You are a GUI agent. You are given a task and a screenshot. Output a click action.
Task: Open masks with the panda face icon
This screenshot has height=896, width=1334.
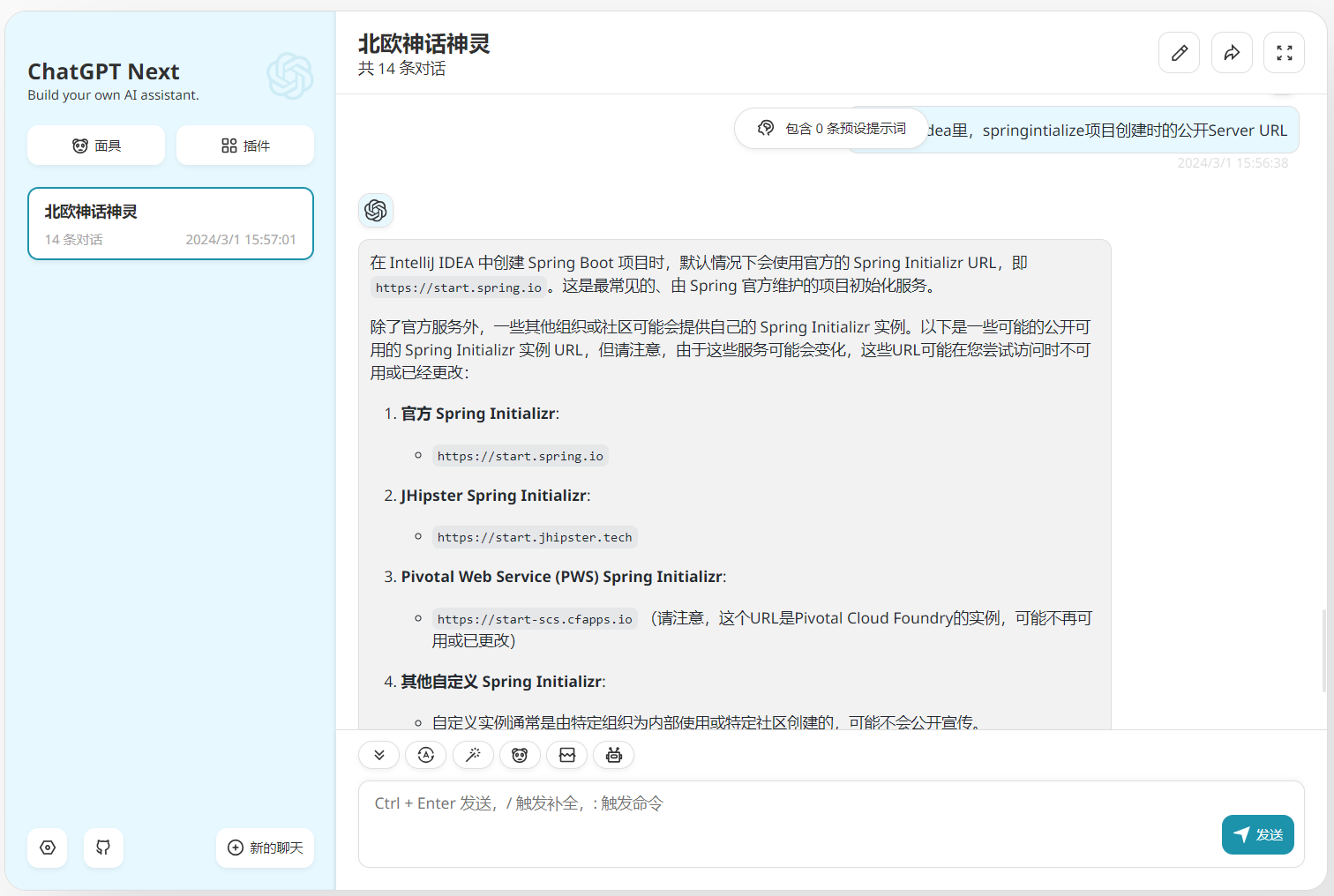tap(520, 755)
